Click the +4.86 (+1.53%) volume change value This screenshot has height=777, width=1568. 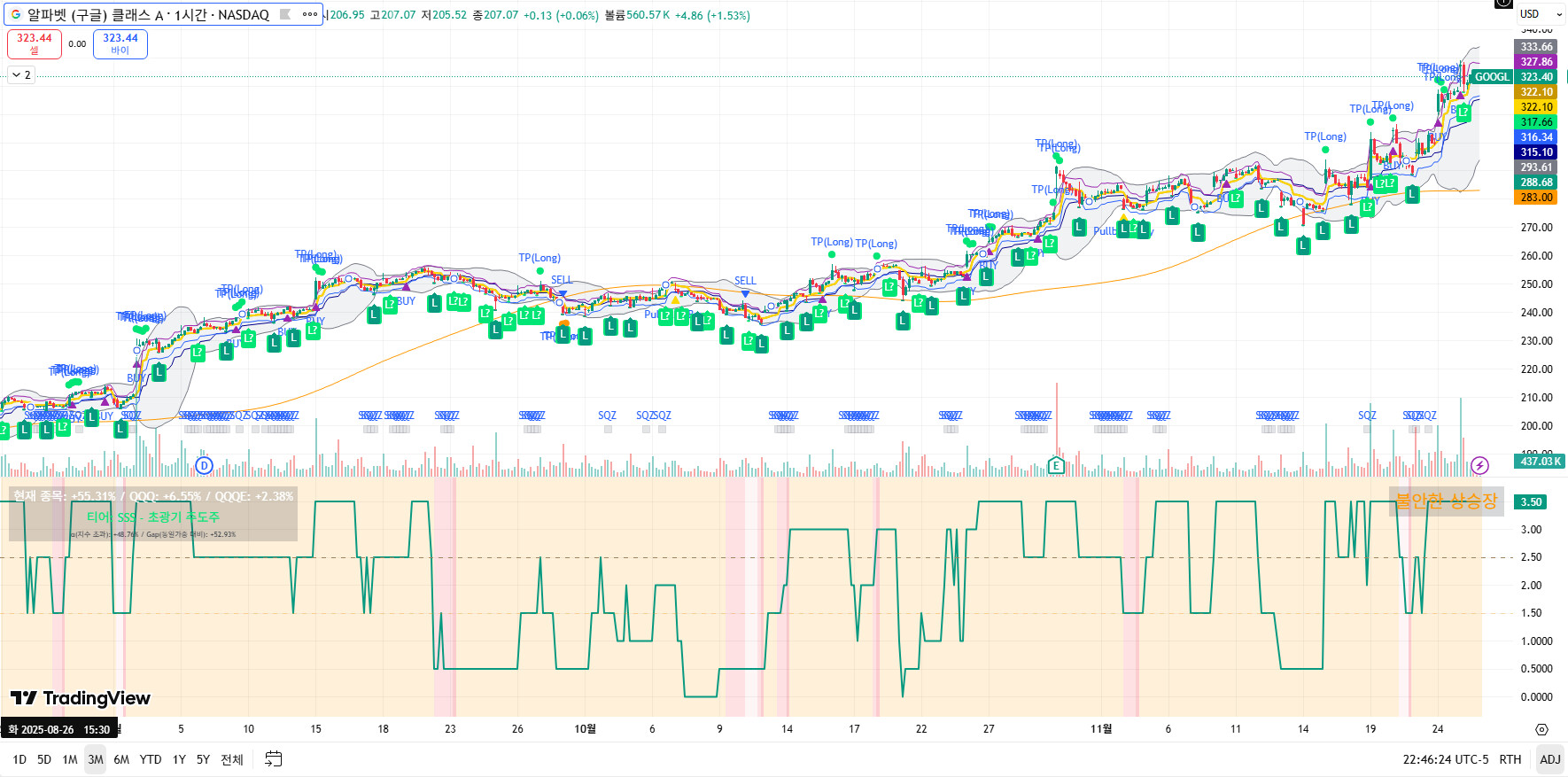[712, 15]
